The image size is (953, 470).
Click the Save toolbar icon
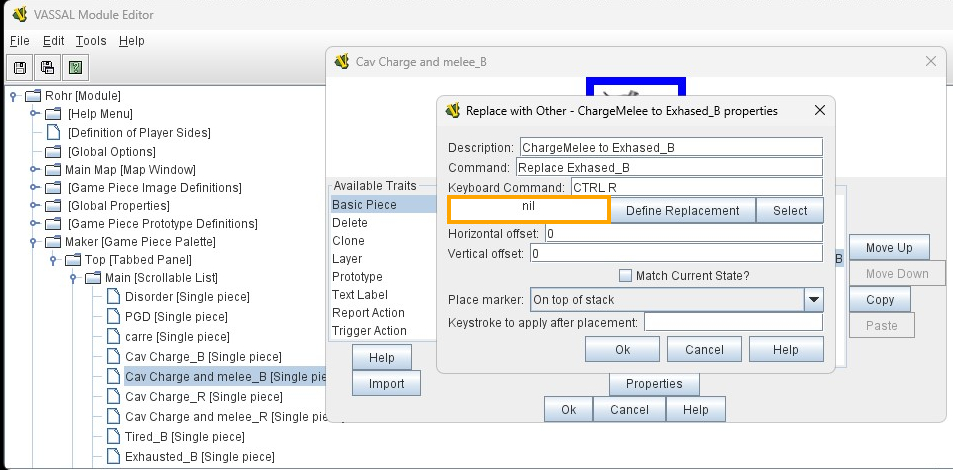click(x=20, y=67)
